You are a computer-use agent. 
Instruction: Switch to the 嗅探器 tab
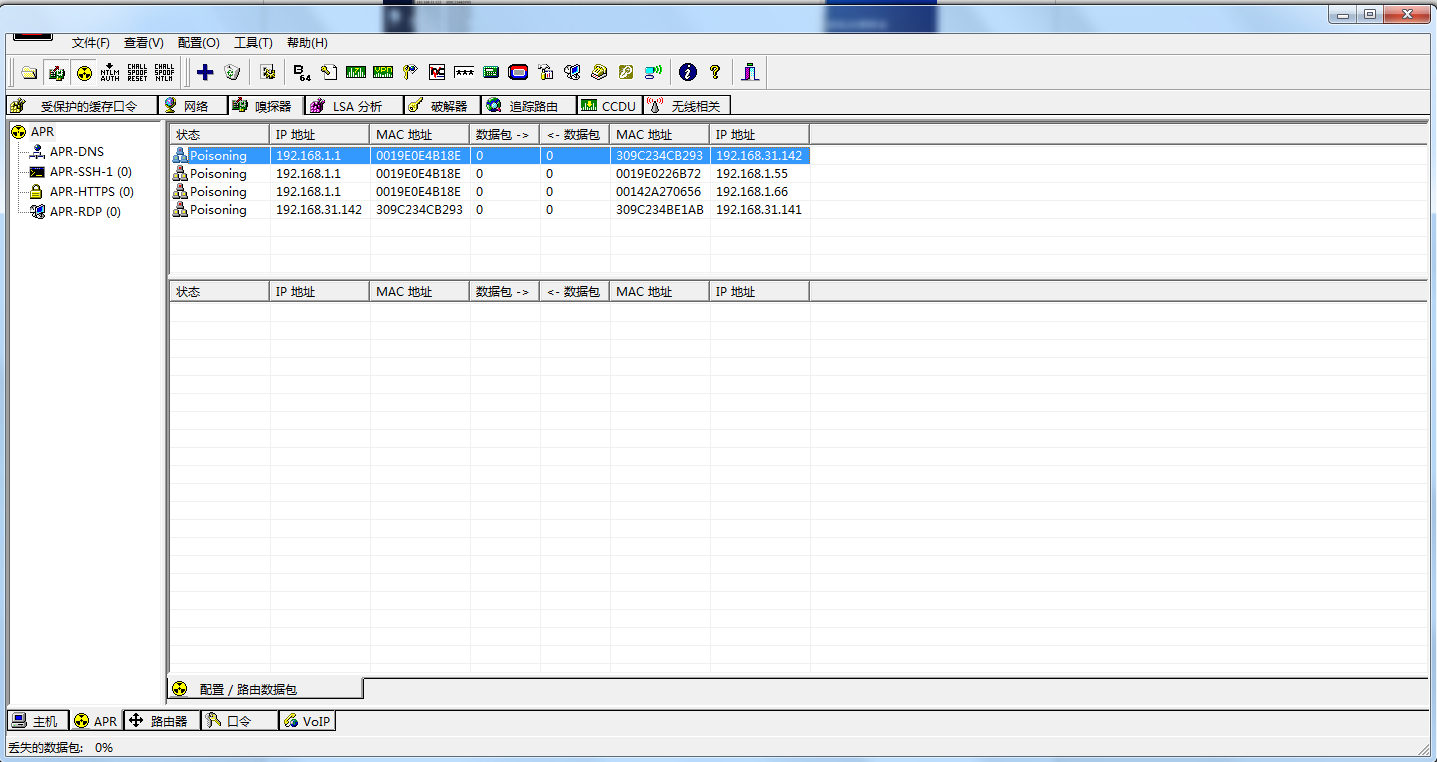pyautogui.click(x=266, y=106)
